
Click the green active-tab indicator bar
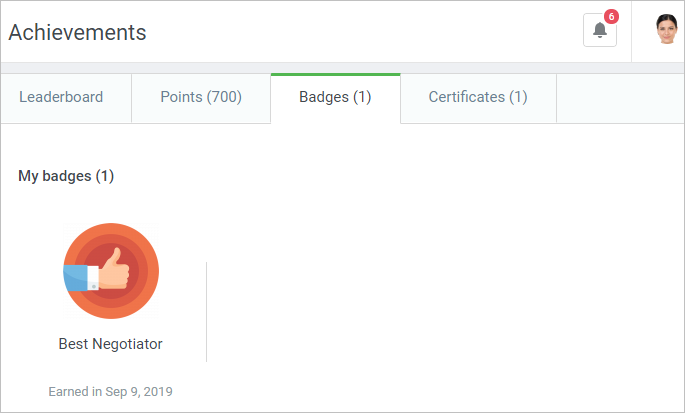coord(336,75)
